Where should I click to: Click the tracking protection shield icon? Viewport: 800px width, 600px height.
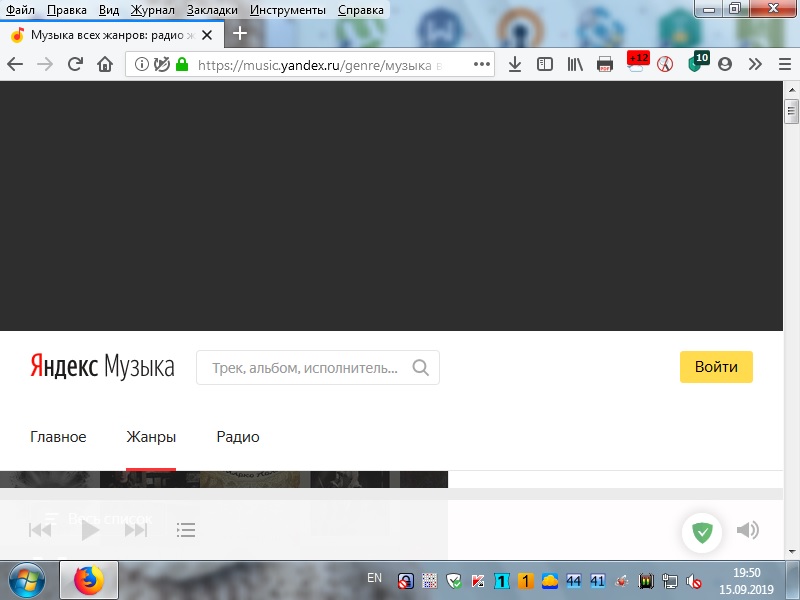click(x=162, y=64)
